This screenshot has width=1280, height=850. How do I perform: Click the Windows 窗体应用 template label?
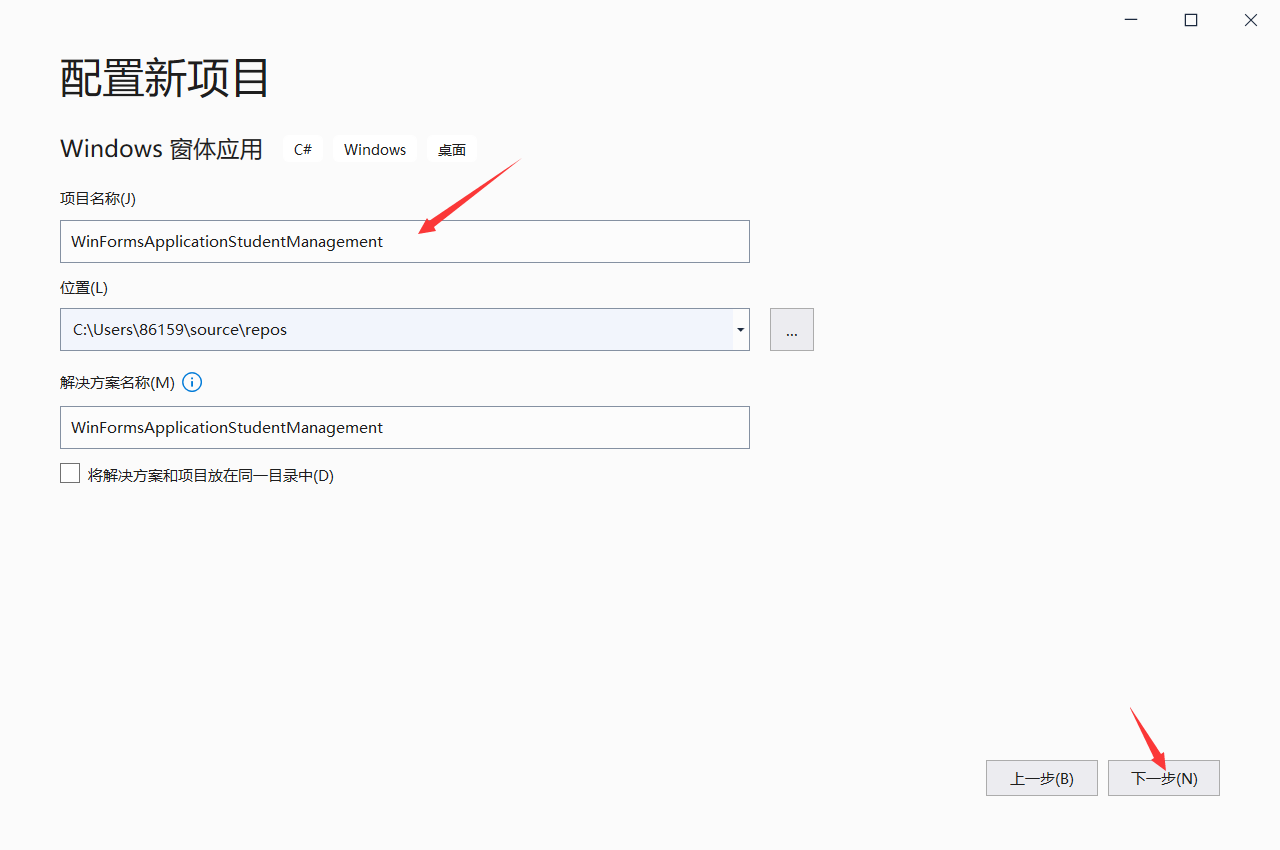click(x=160, y=148)
